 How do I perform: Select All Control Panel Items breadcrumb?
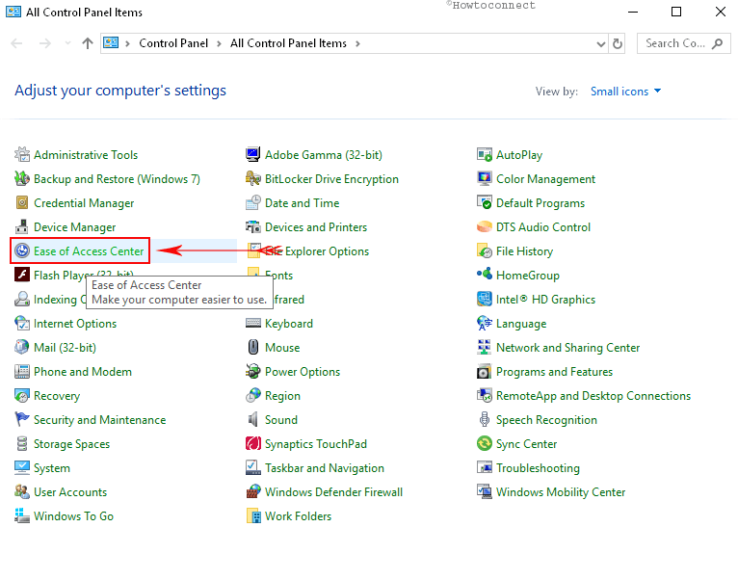pyautogui.click(x=288, y=43)
